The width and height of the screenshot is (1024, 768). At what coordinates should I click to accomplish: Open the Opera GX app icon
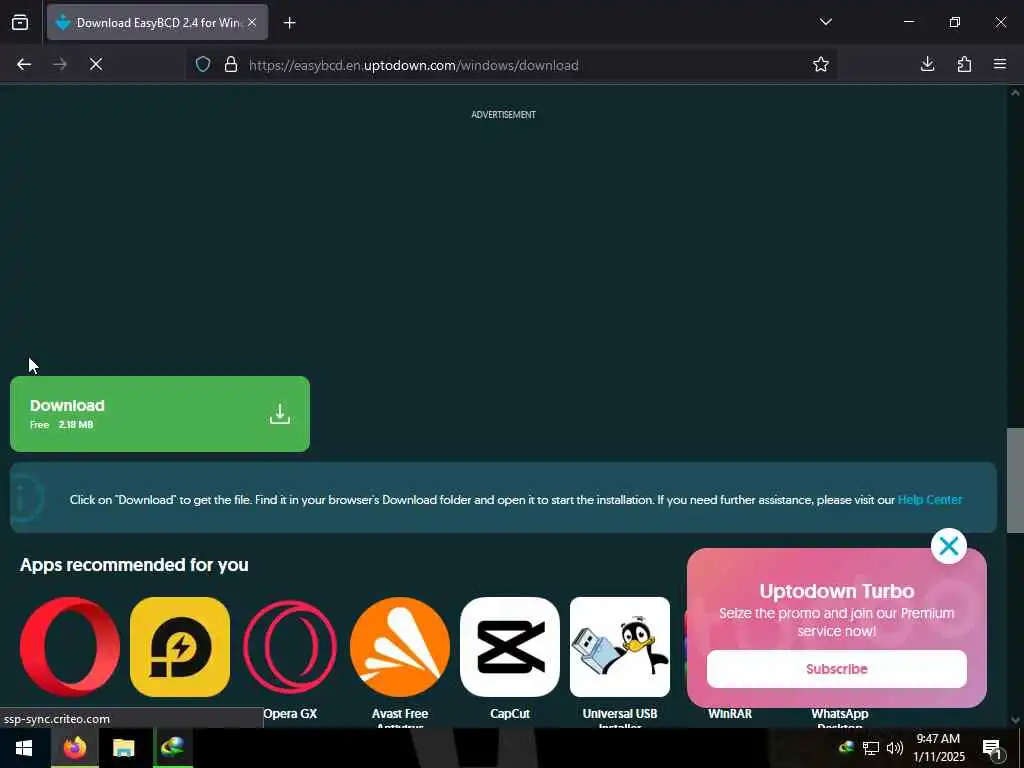290,647
